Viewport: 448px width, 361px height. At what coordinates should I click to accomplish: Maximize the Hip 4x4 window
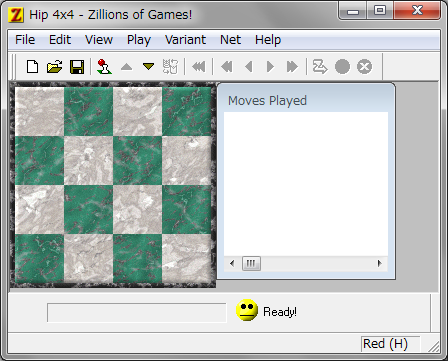point(380,11)
